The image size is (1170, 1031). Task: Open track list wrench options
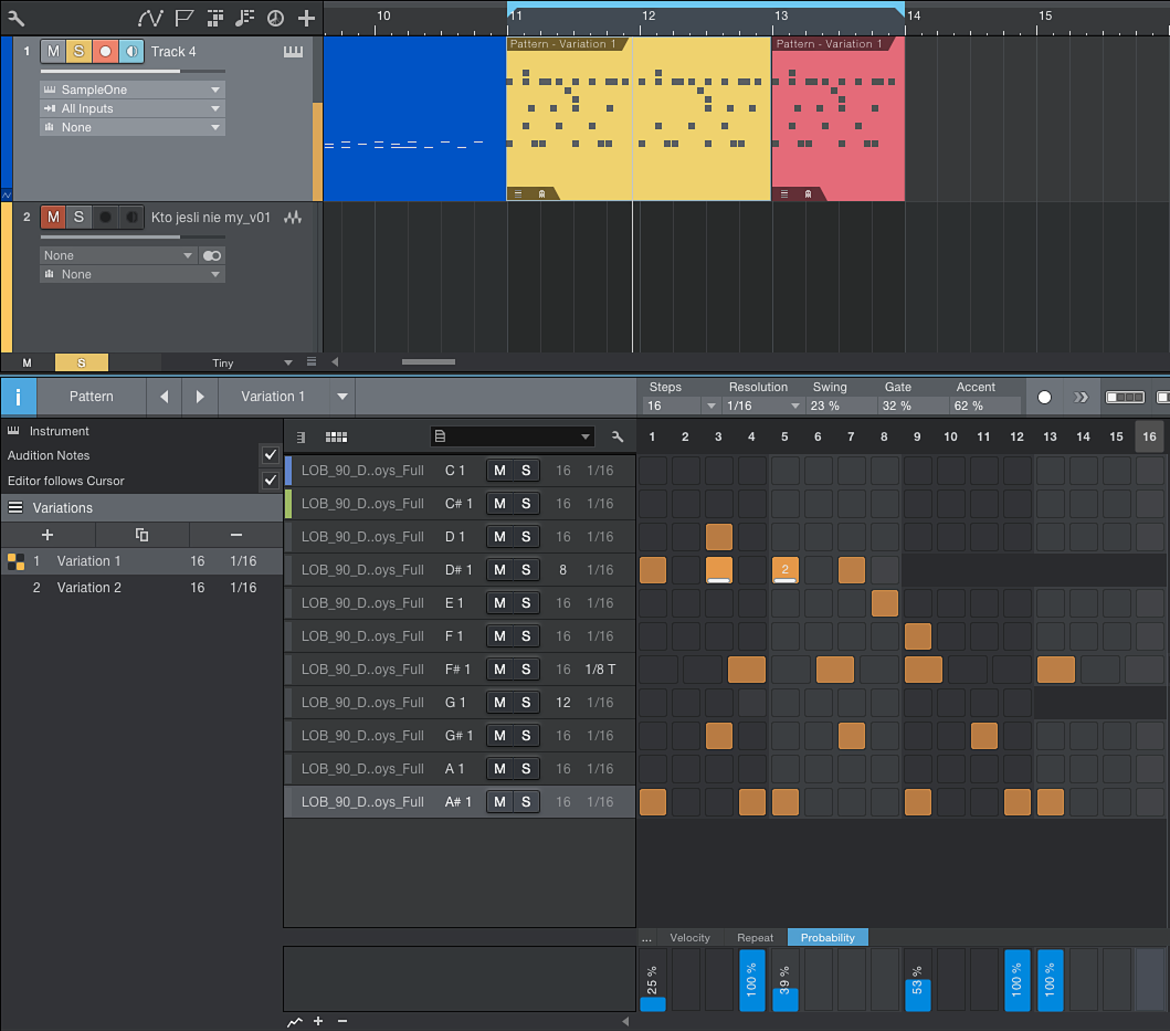coord(16,18)
